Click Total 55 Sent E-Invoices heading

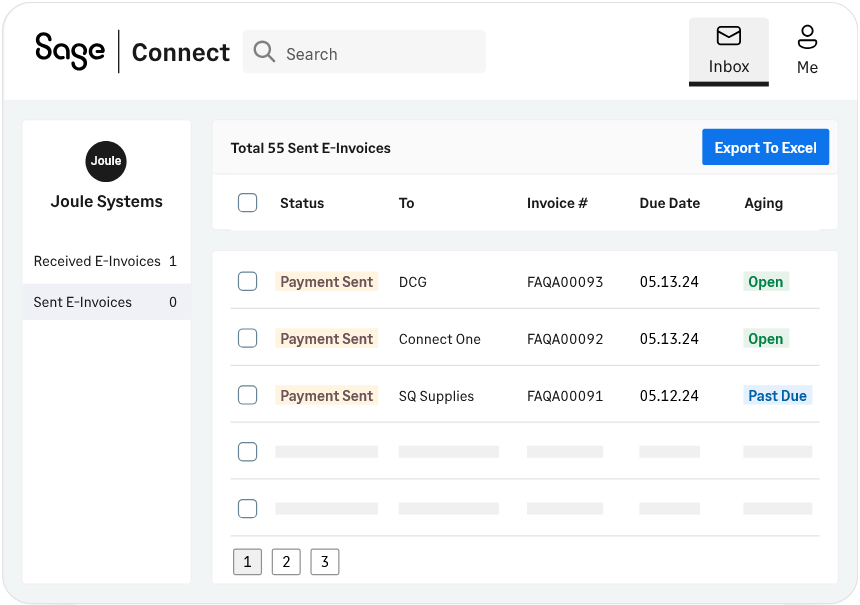(310, 148)
